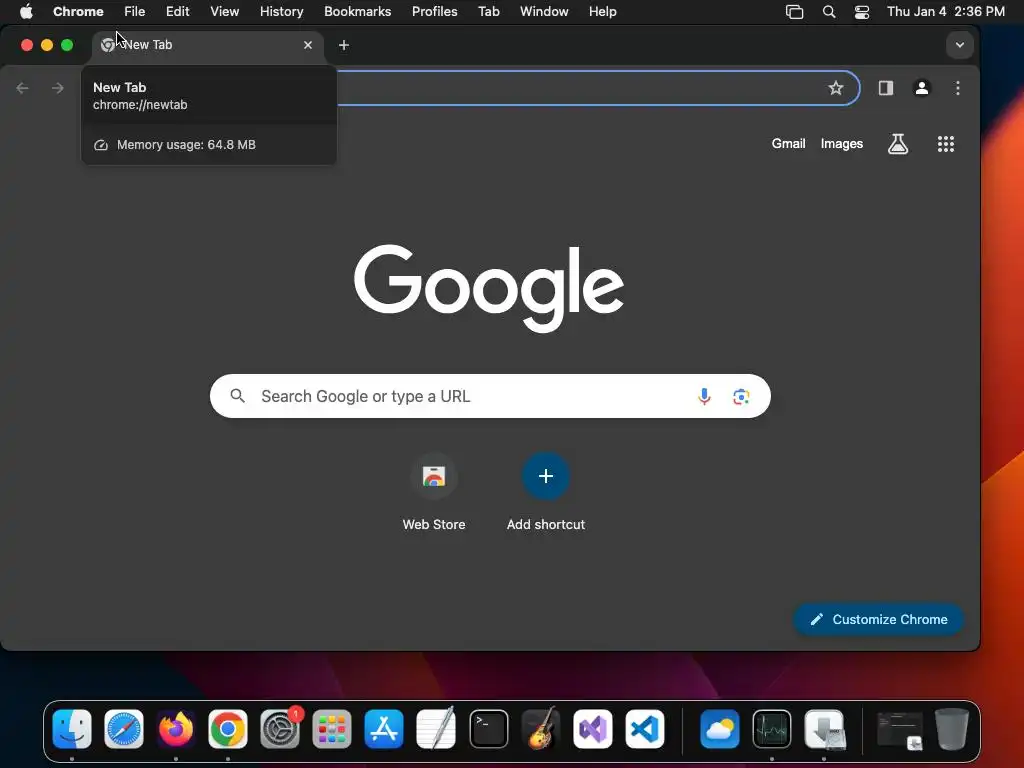Open Terminal from the dock

tap(488, 729)
